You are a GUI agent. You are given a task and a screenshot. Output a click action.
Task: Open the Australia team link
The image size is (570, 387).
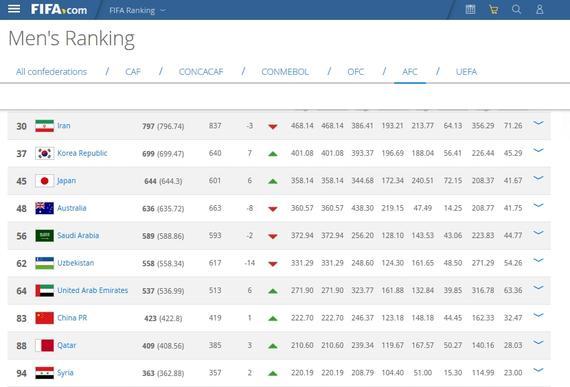[x=72, y=208]
